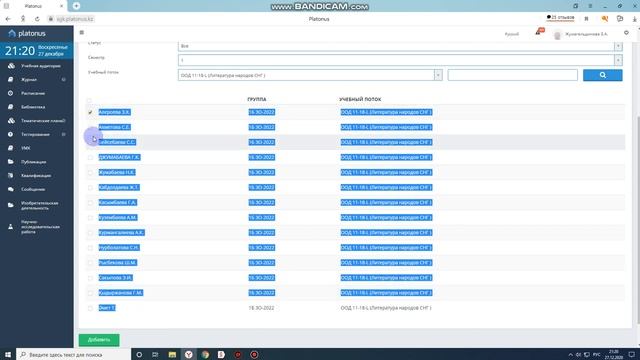
Task: Click the ГРУППА column header
Action: click(x=257, y=99)
